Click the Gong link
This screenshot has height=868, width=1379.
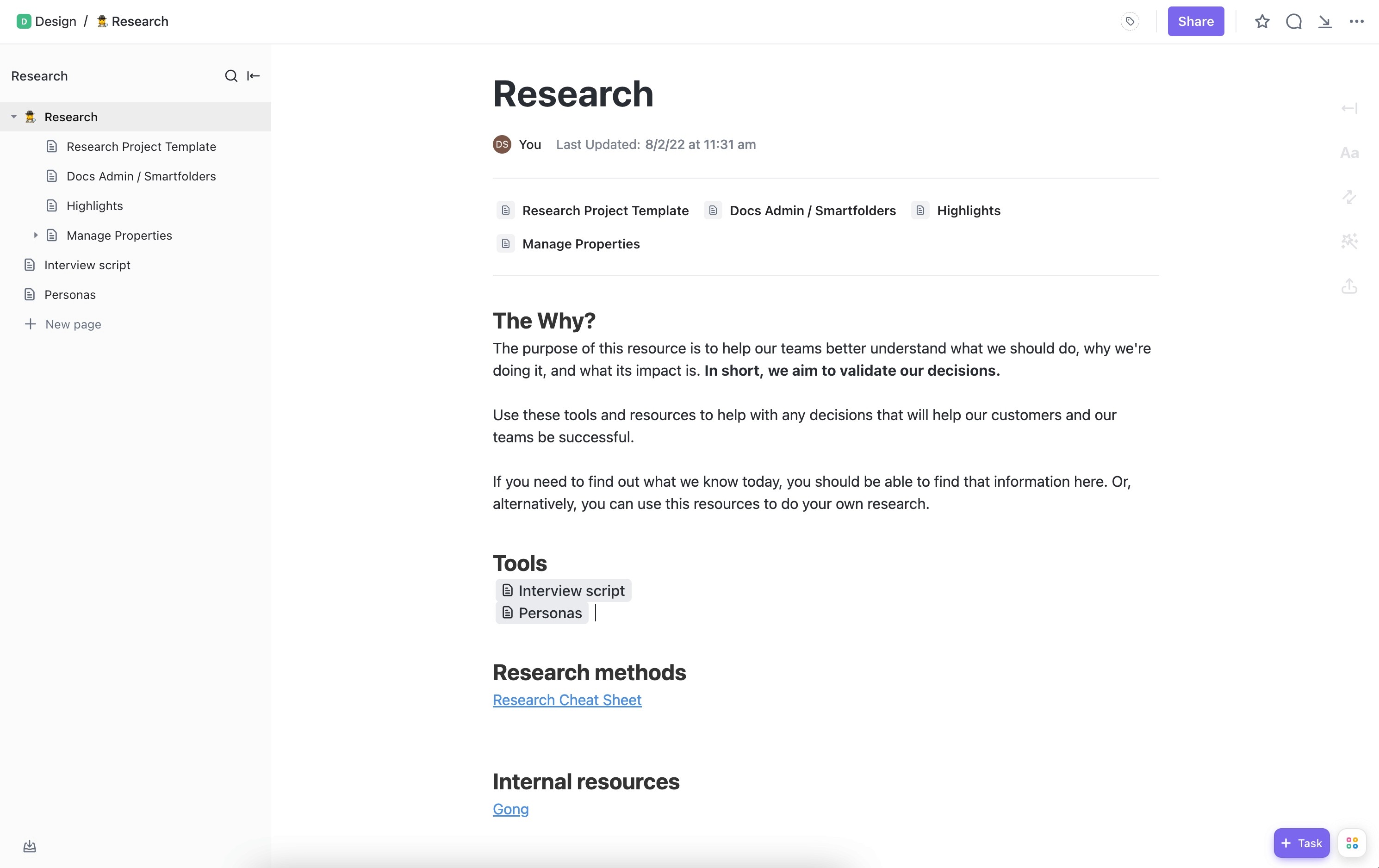click(x=510, y=809)
